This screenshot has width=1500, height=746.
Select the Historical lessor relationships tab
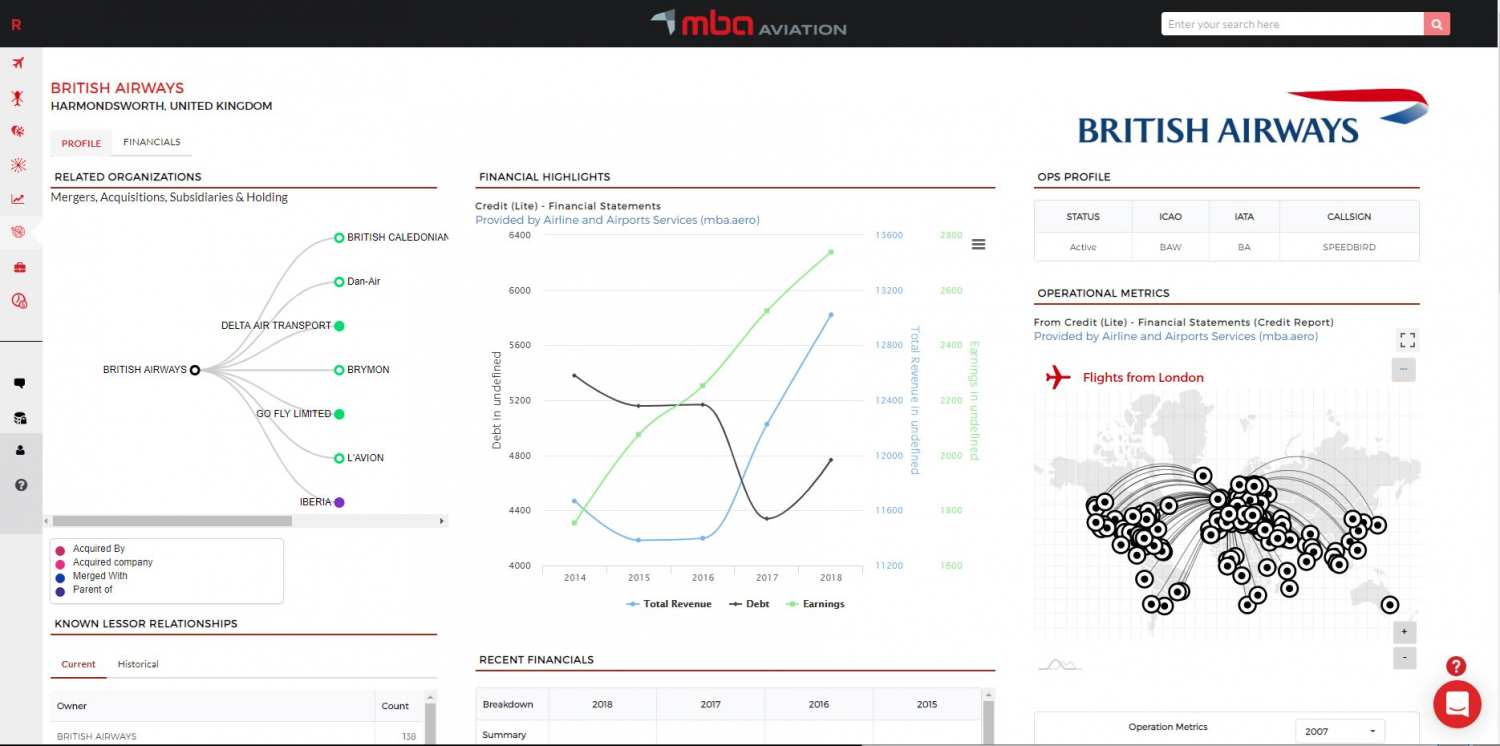point(138,664)
